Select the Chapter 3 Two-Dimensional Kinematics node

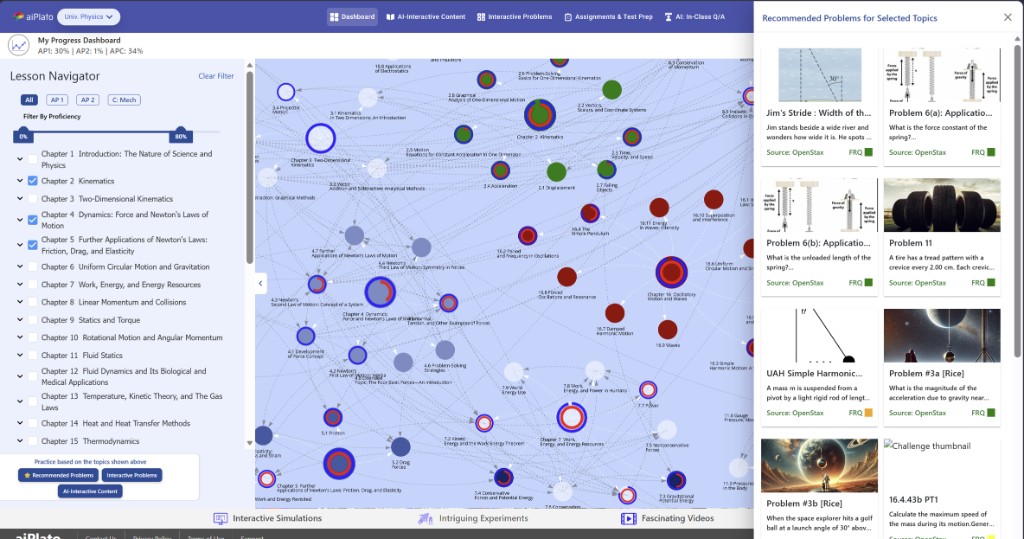point(321,138)
